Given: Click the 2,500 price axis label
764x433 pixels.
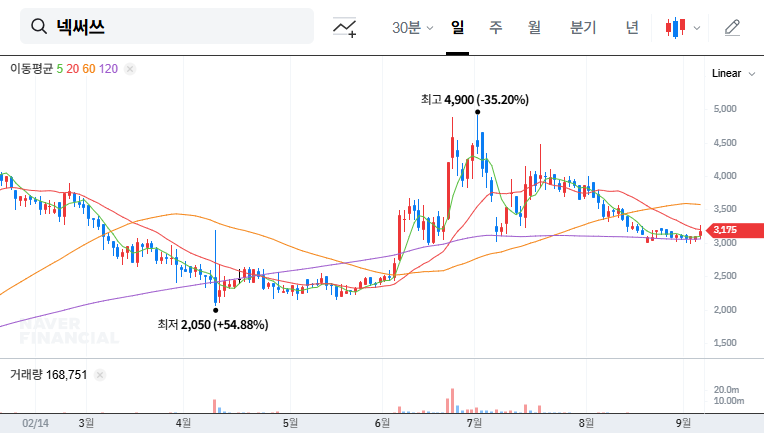Looking at the screenshot, I should pos(725,276).
